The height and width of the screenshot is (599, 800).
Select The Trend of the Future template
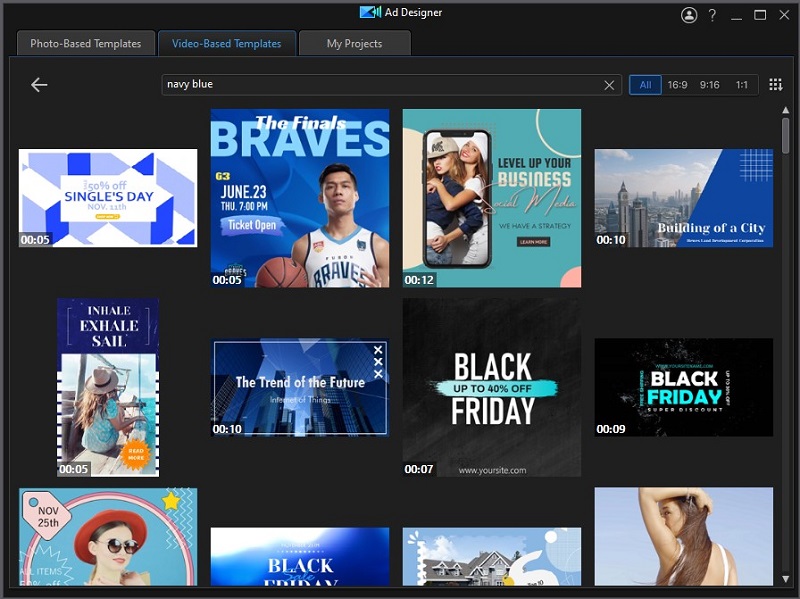coord(300,387)
